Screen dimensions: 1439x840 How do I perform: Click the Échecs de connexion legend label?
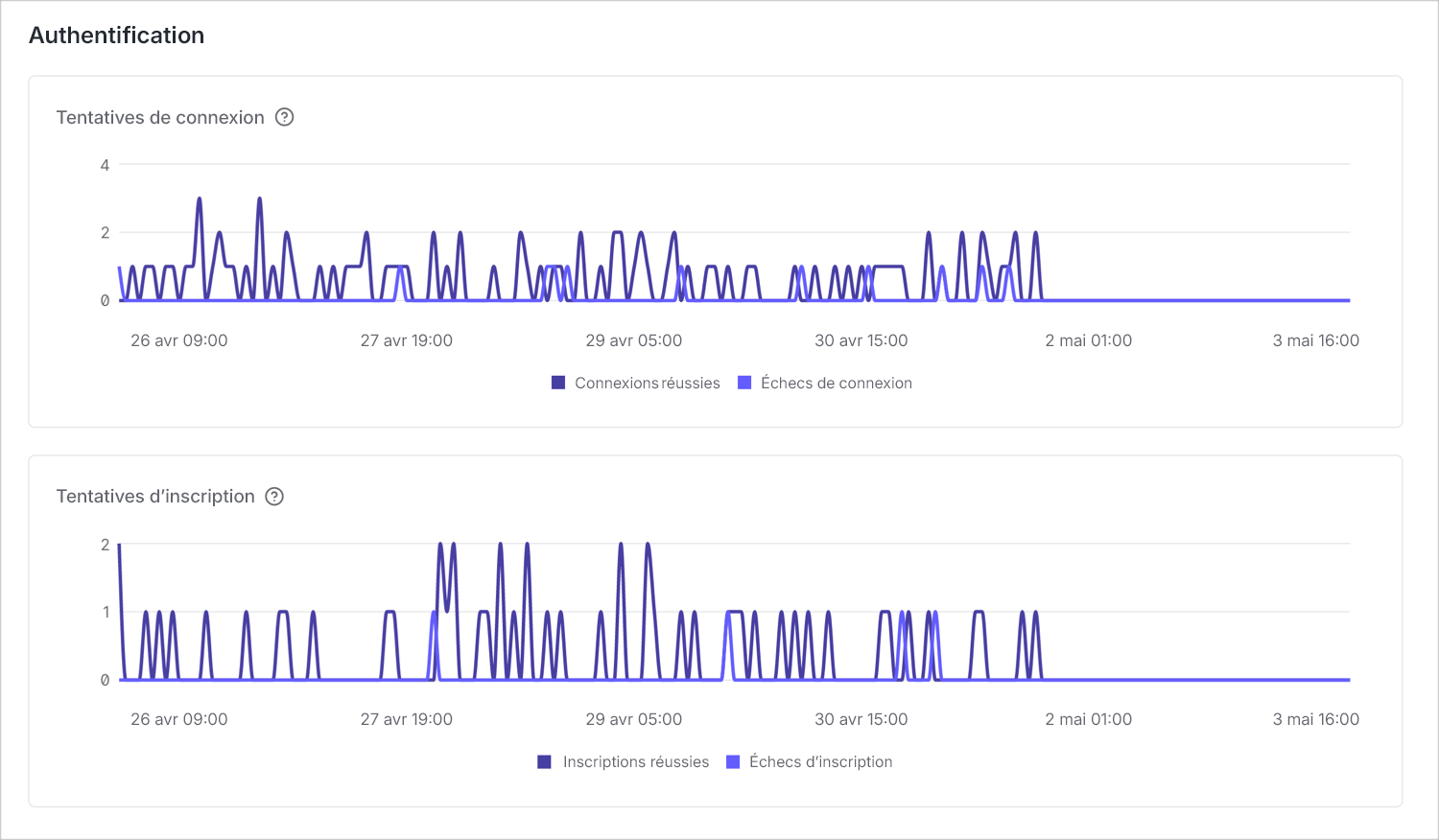[x=837, y=383]
